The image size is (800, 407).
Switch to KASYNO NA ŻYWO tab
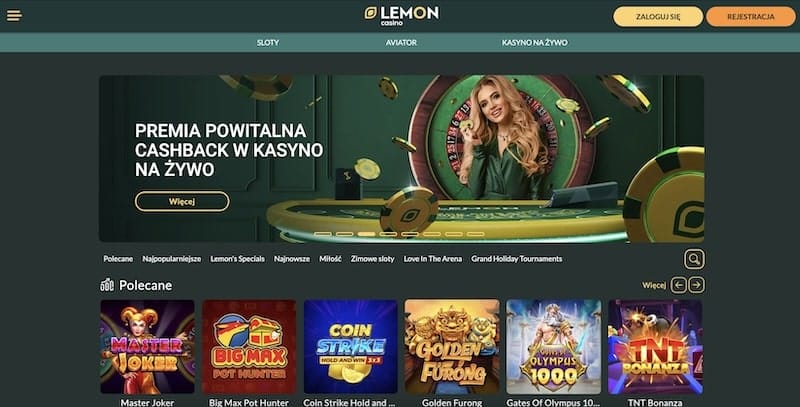point(535,43)
